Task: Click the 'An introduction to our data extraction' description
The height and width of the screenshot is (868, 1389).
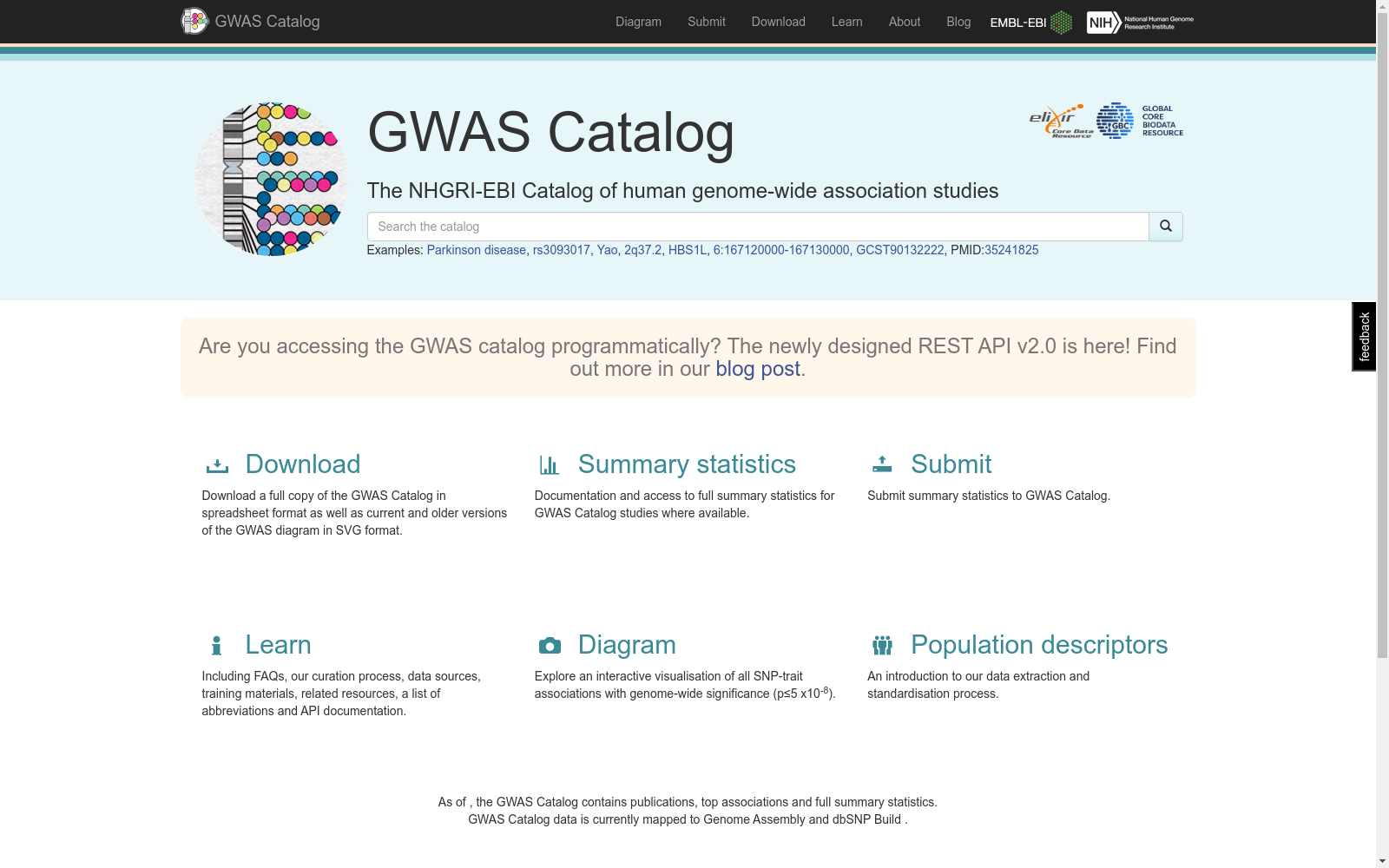Action: [978, 685]
